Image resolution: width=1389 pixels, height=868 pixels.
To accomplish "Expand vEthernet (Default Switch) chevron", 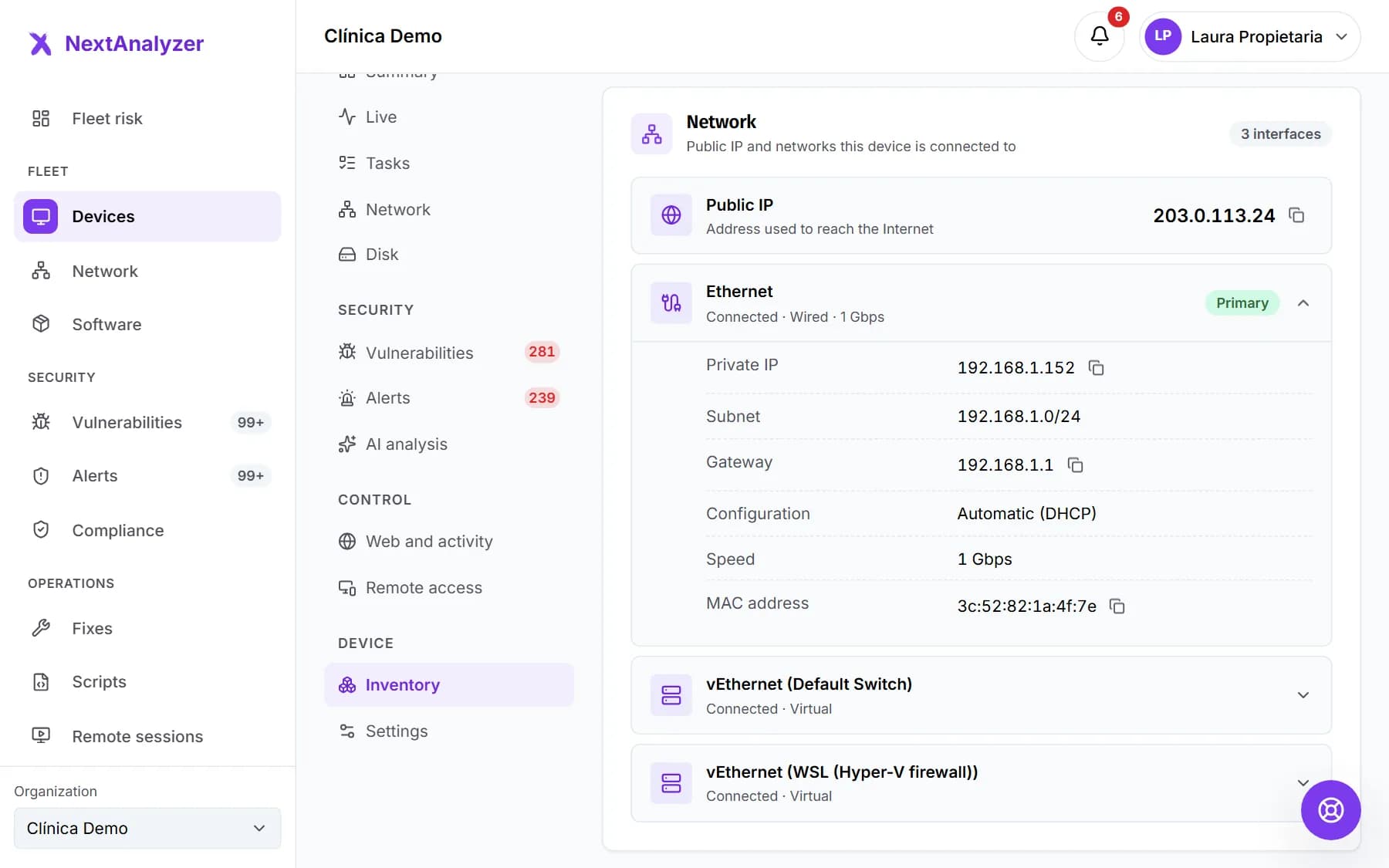I will [1303, 695].
